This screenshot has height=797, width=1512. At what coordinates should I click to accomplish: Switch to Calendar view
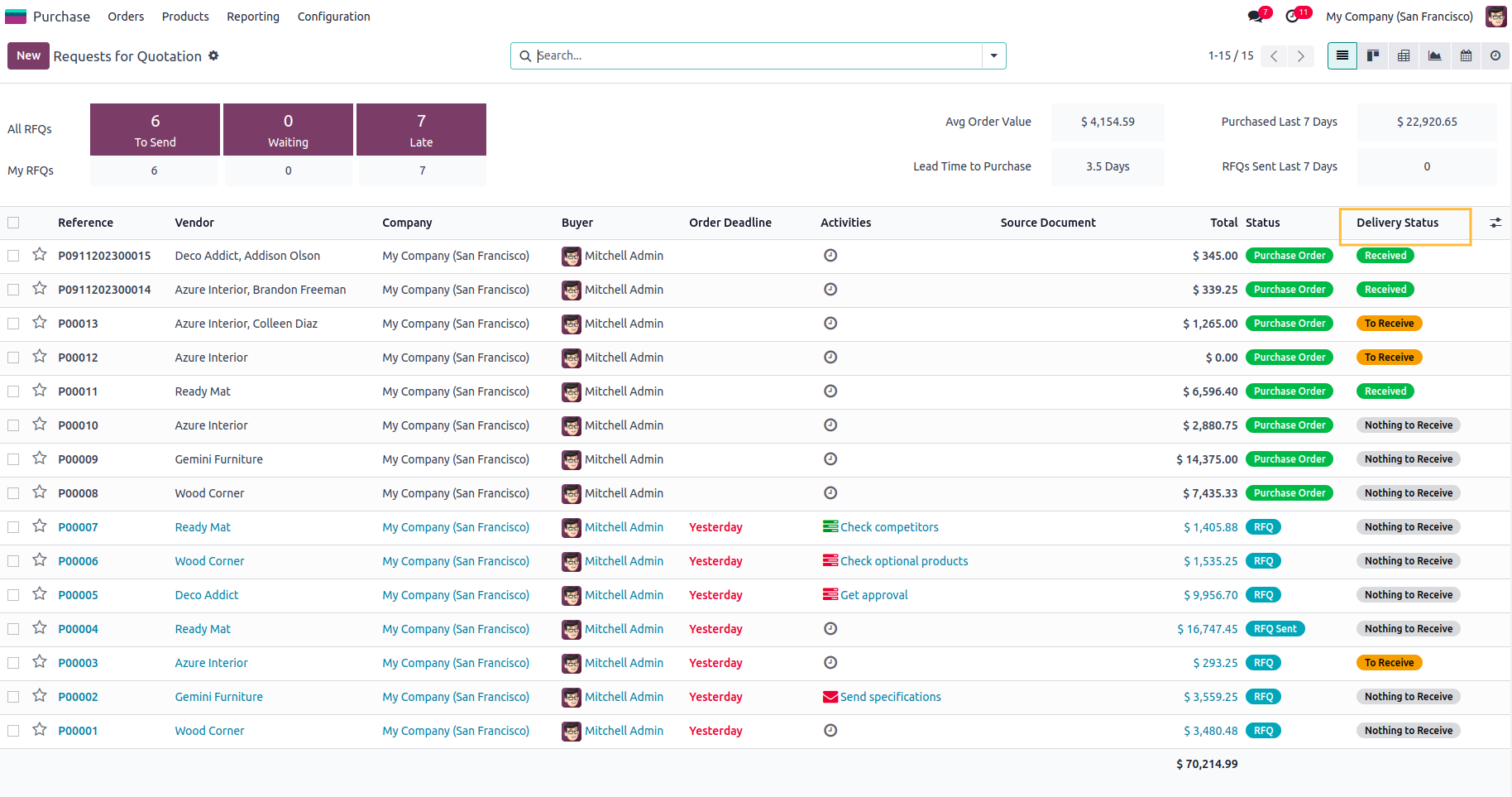click(x=1466, y=55)
